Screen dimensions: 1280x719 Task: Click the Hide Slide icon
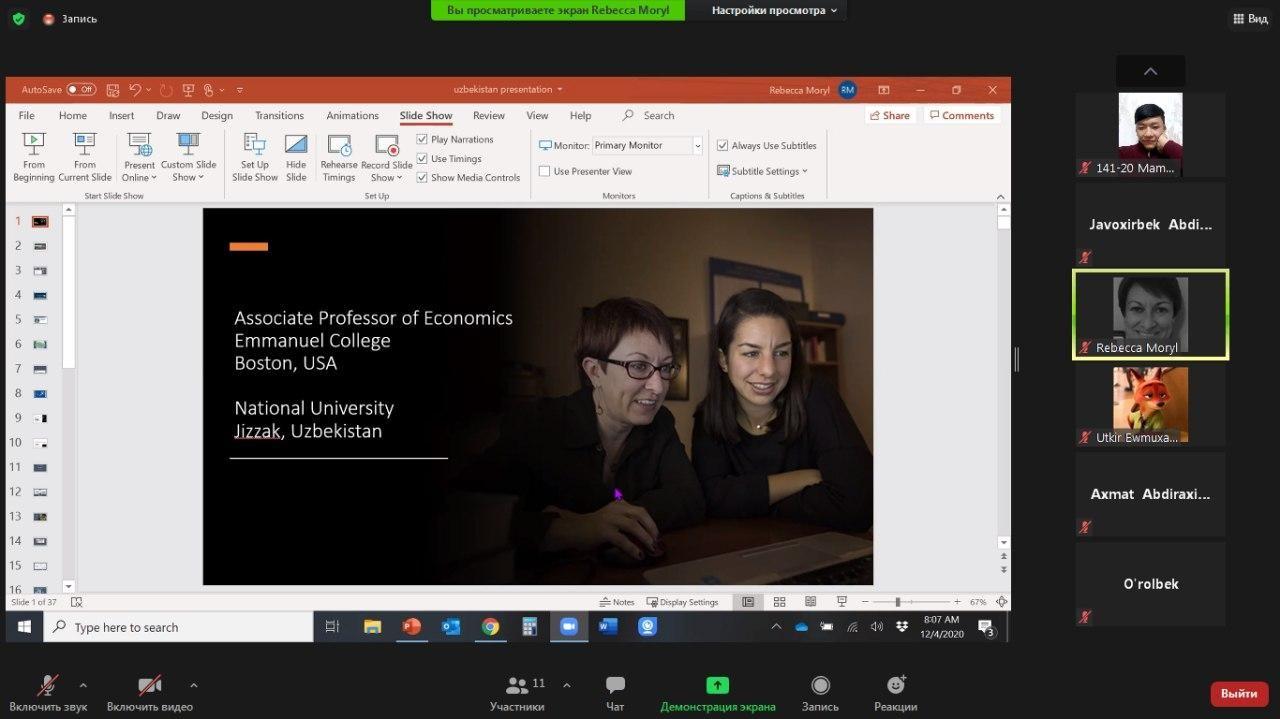pyautogui.click(x=296, y=145)
